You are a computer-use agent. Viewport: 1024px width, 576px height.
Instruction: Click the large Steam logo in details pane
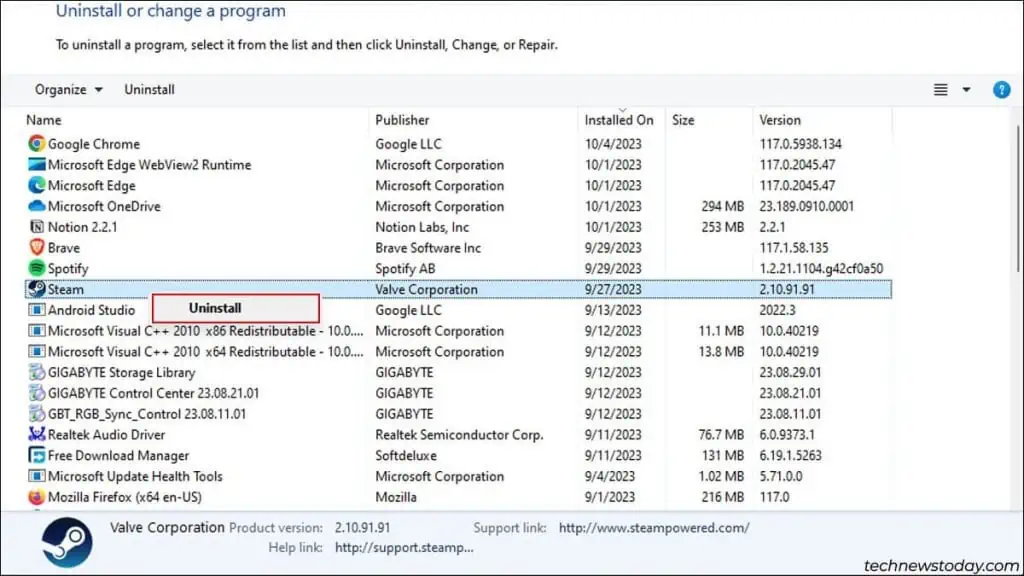tap(67, 542)
